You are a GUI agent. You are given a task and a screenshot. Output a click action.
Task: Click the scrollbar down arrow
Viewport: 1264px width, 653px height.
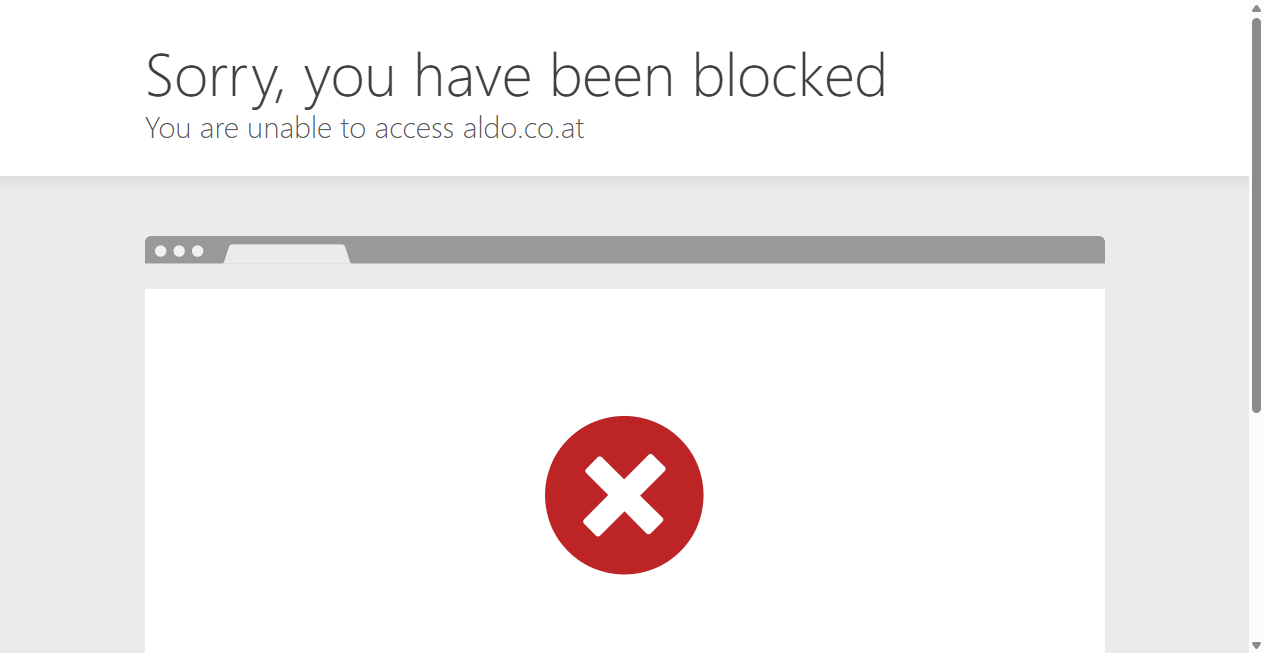pyautogui.click(x=1256, y=646)
